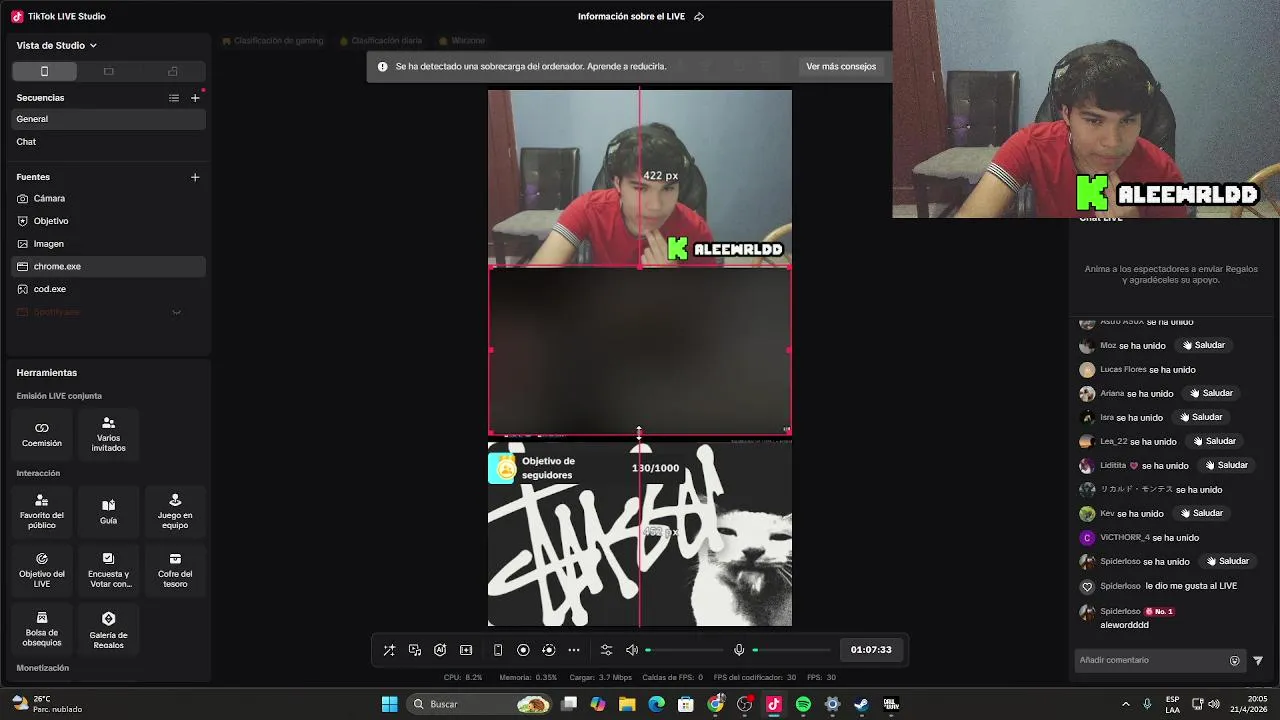The image size is (1280, 720).
Task: Open the emoji picker in comment box
Action: 1235,660
